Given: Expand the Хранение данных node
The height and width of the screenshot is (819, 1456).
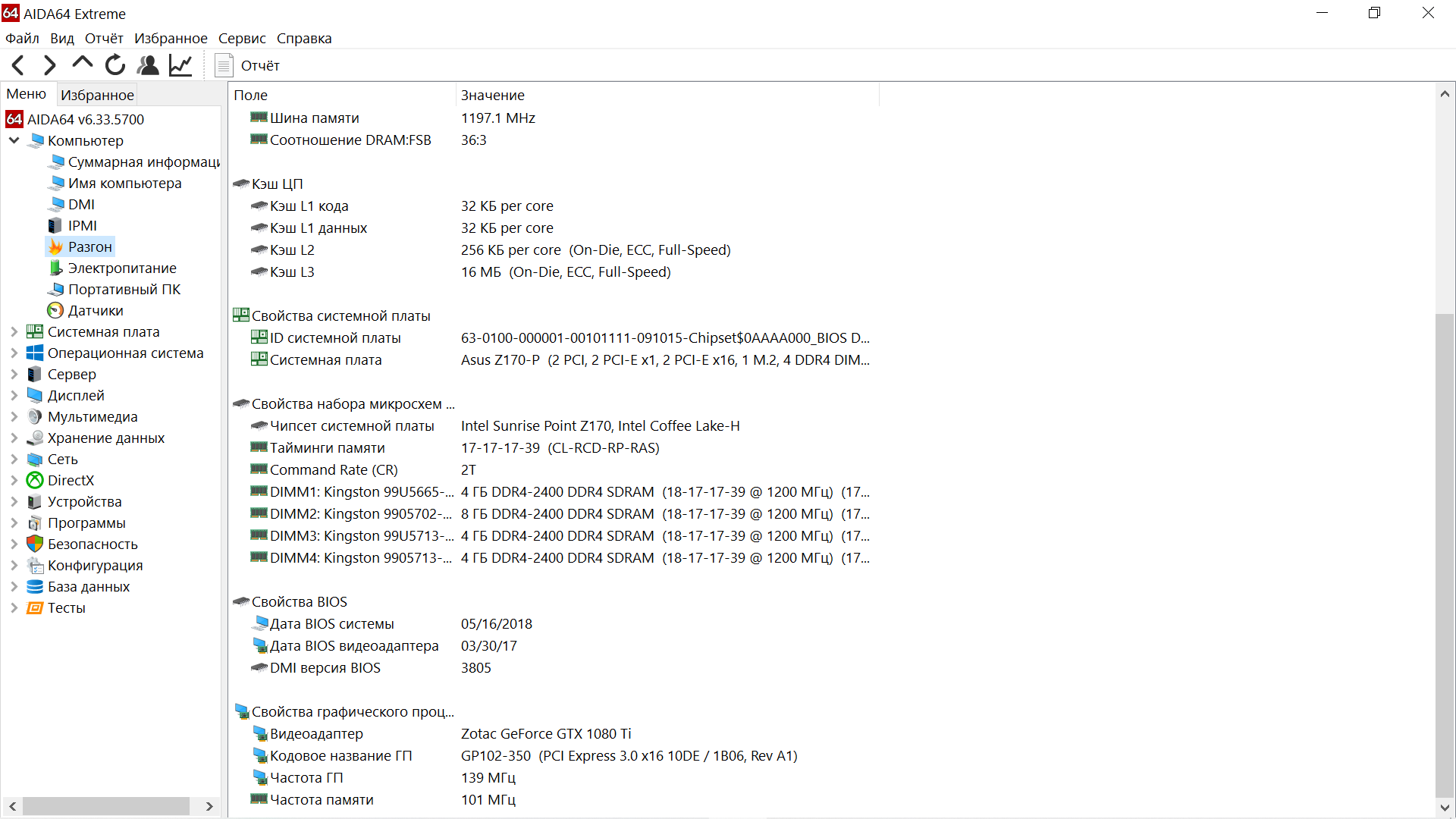Looking at the screenshot, I should [x=14, y=438].
